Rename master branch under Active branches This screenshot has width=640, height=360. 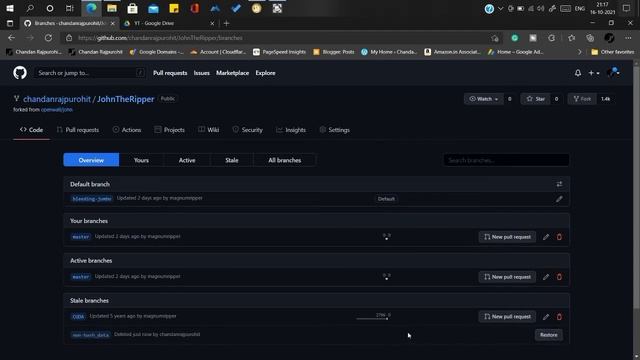click(x=546, y=277)
